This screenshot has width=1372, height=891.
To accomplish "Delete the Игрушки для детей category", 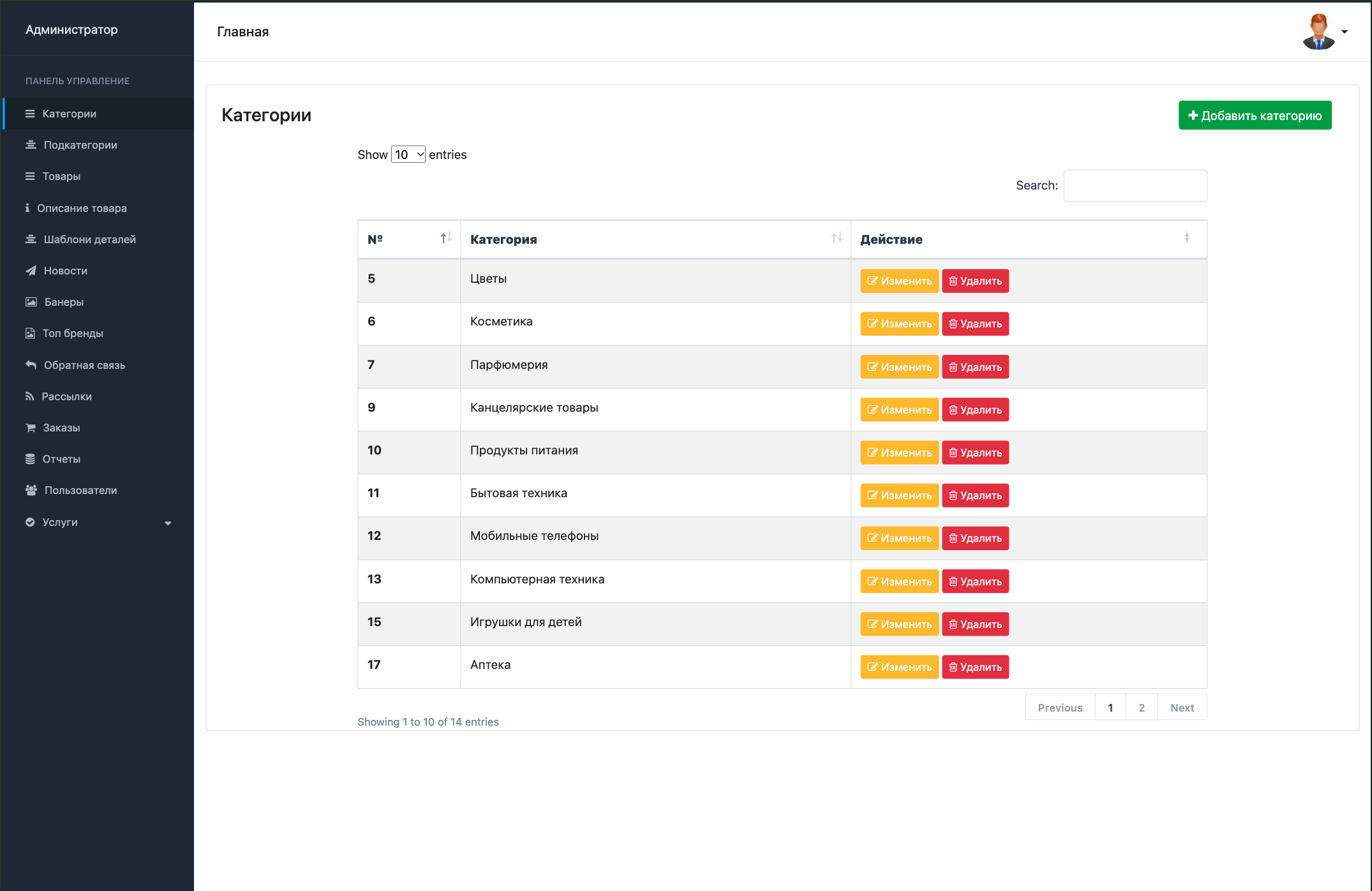I will coord(975,624).
